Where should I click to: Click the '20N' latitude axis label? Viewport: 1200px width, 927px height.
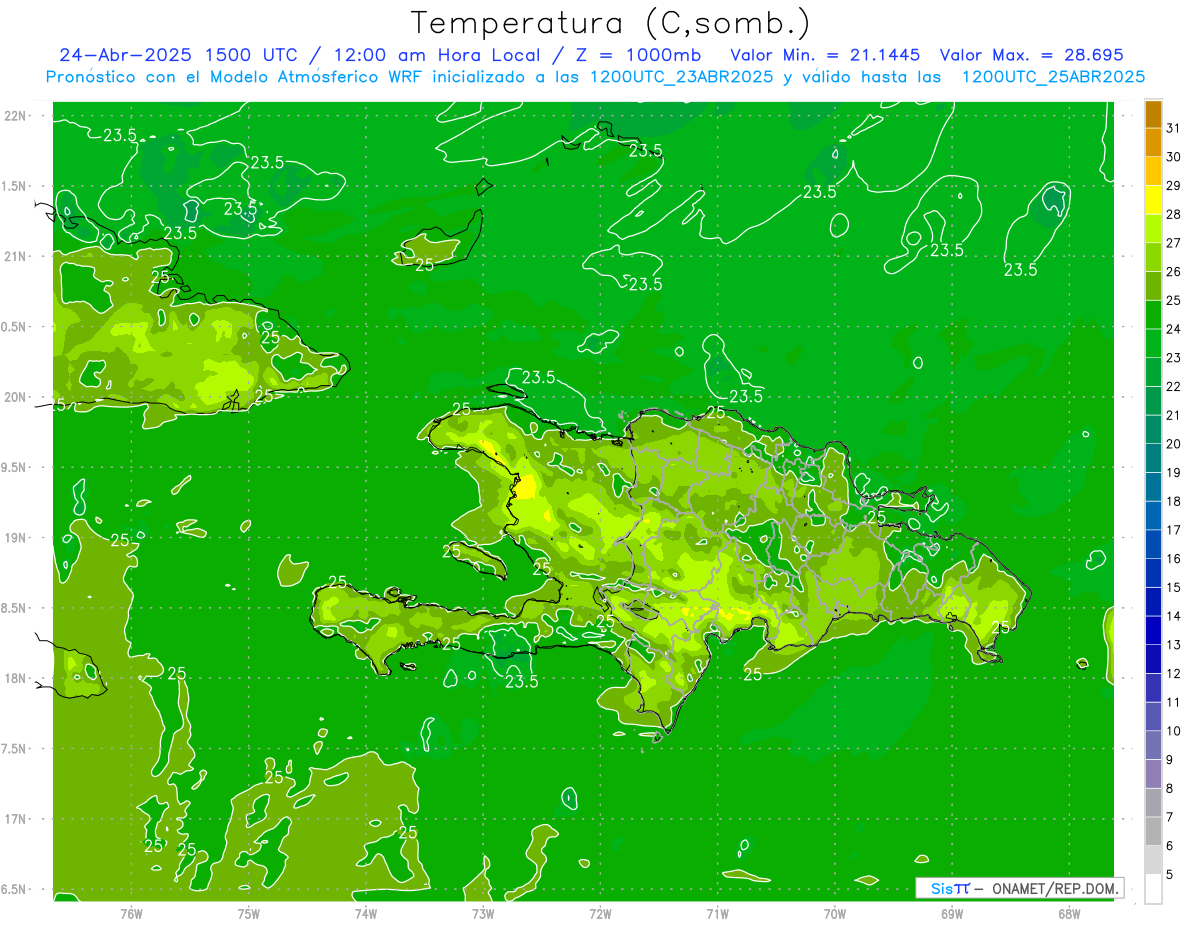point(15,397)
